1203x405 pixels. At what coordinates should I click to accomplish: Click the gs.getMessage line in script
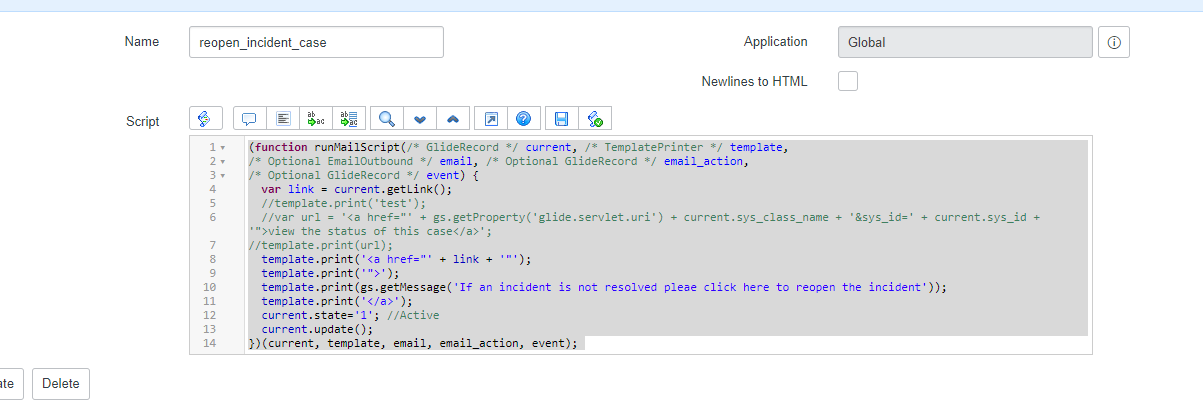tap(604, 287)
